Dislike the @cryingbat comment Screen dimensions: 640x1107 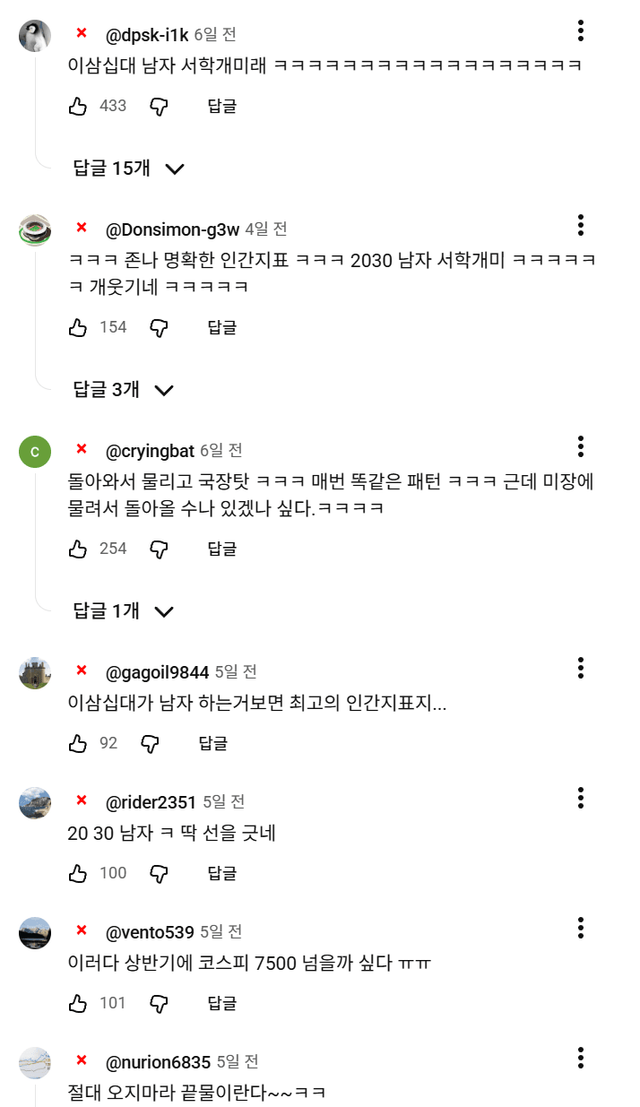point(158,549)
